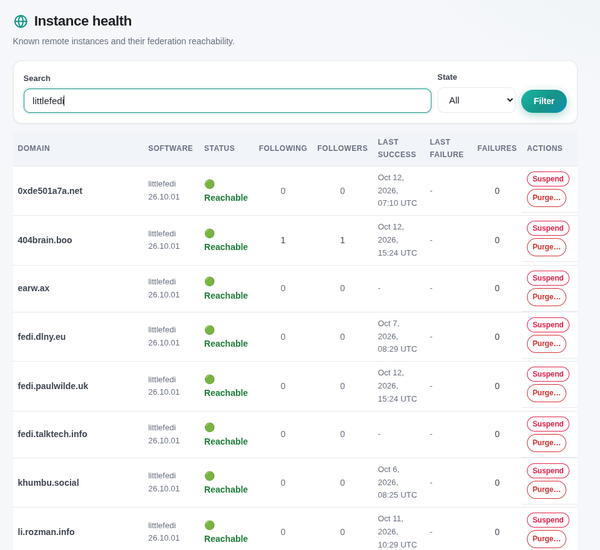Click the STATUS column header

click(219, 148)
